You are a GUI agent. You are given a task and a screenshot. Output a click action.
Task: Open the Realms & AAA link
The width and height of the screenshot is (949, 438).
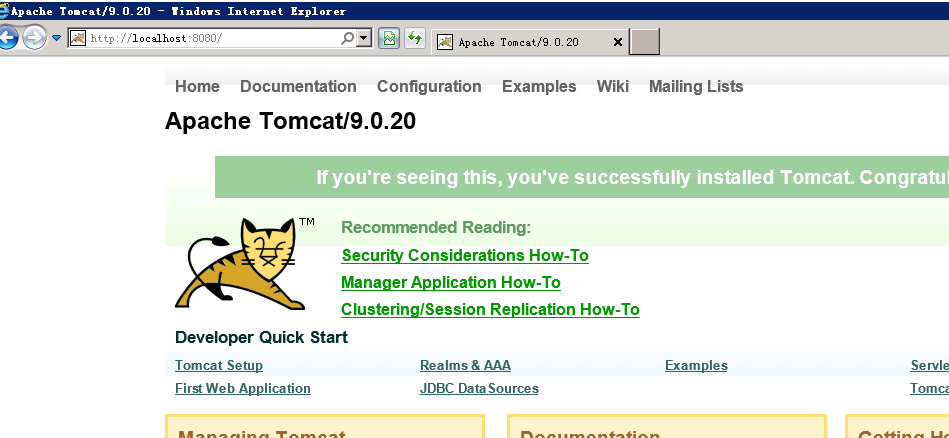point(465,365)
